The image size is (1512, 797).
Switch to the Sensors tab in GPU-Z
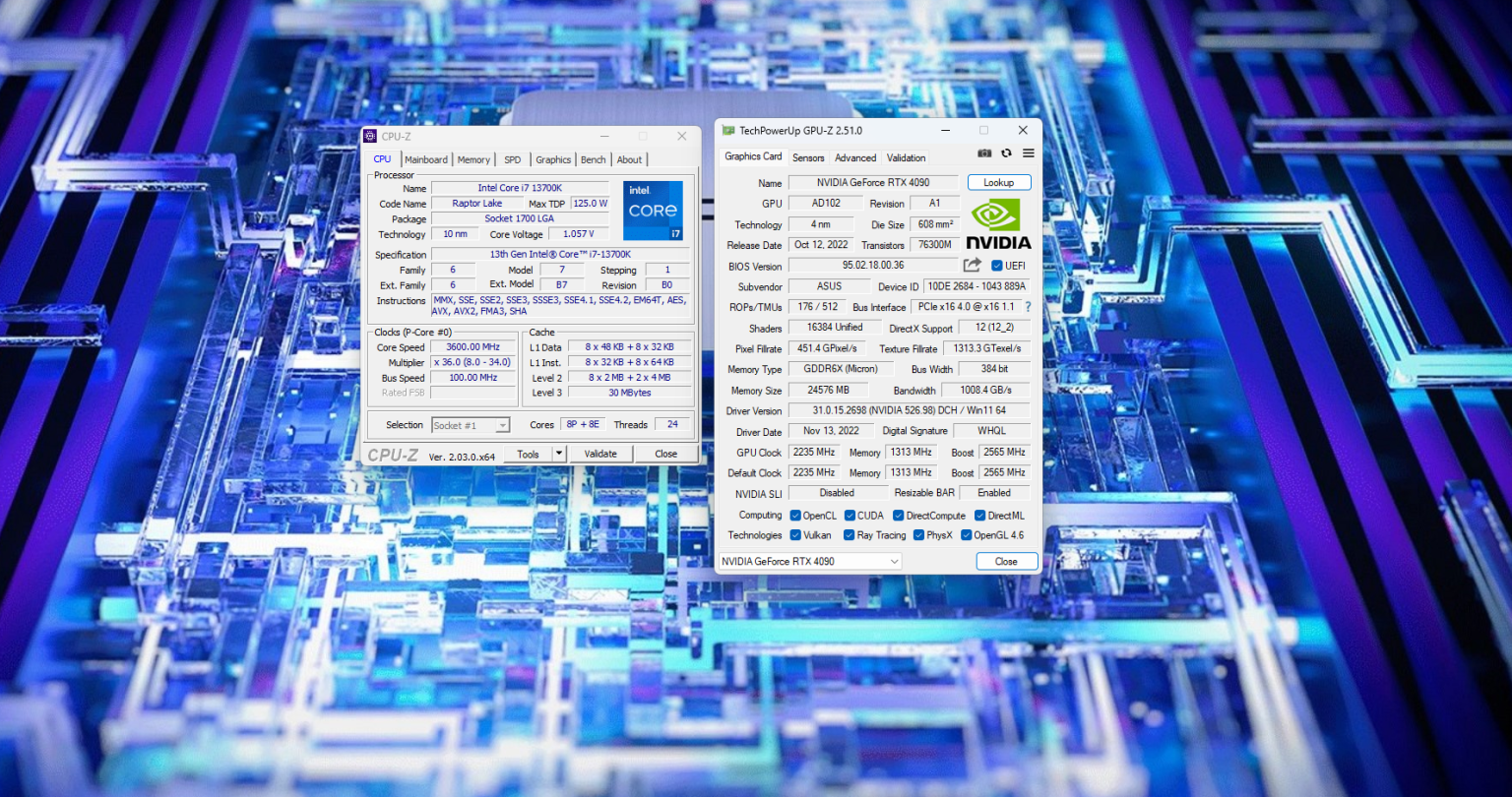[808, 157]
